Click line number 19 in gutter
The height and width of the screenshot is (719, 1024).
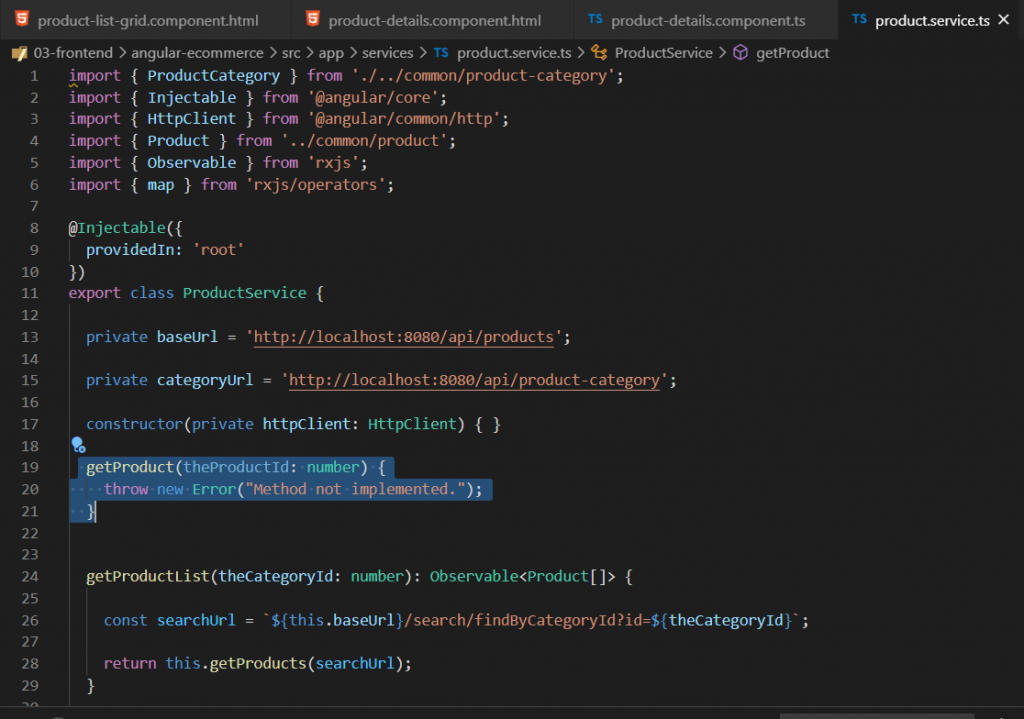pos(30,468)
